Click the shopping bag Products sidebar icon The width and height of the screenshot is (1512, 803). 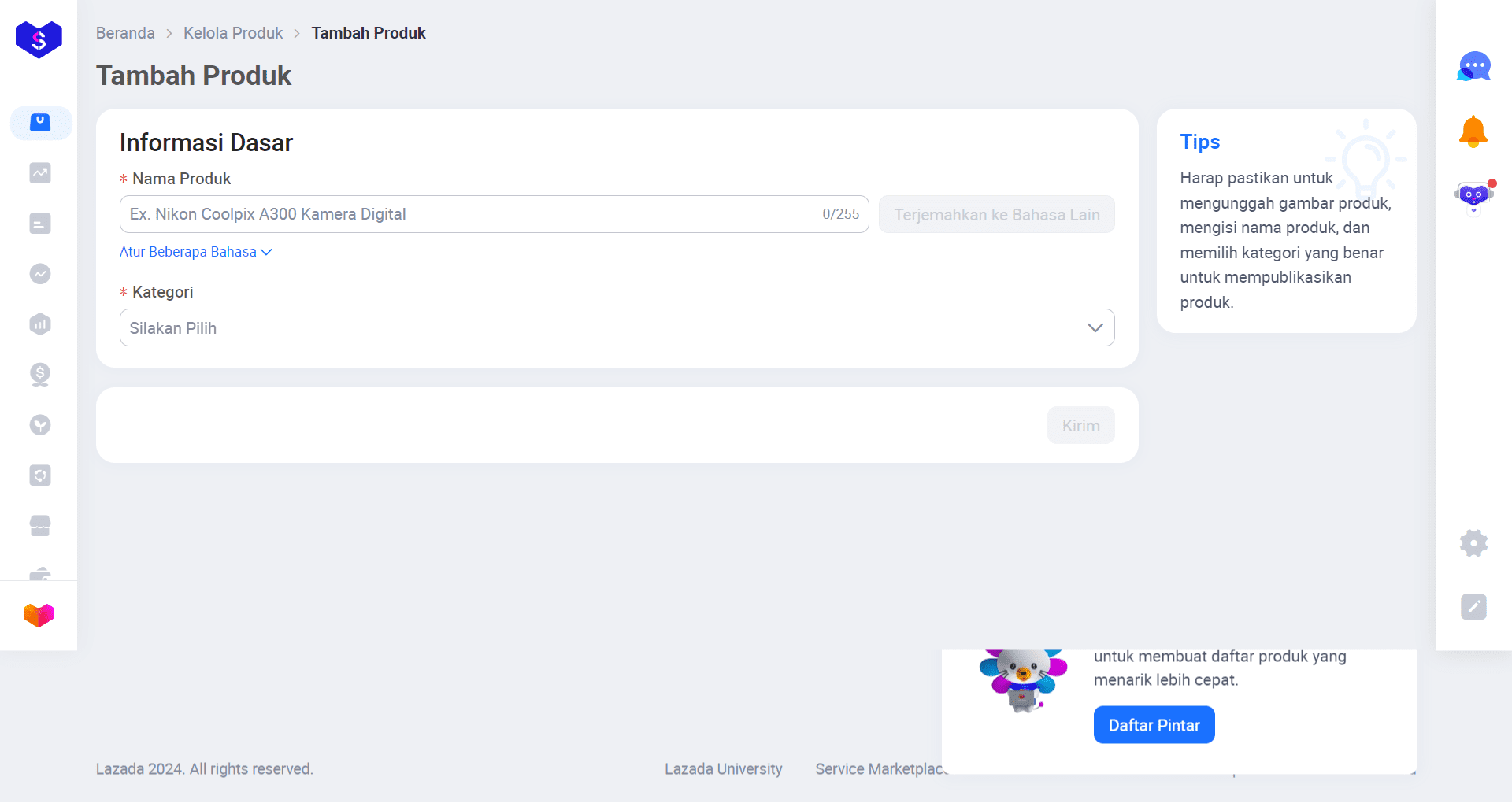[x=40, y=123]
